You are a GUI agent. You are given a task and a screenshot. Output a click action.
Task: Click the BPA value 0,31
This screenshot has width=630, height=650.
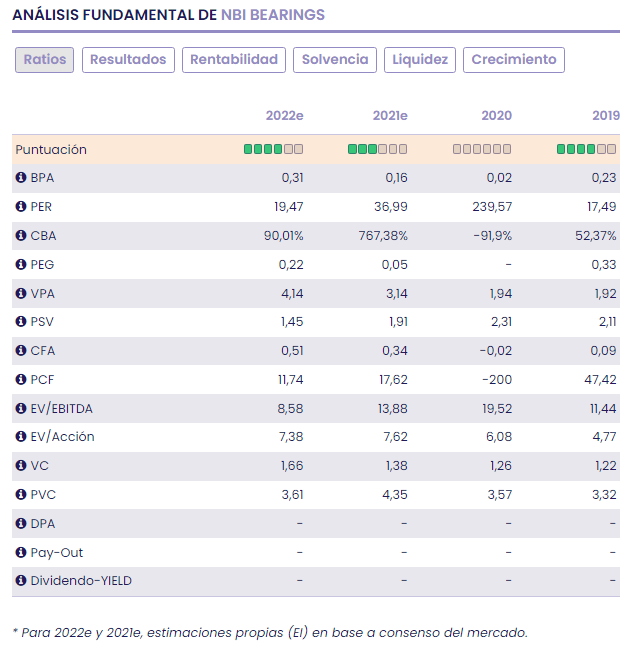coord(293,177)
